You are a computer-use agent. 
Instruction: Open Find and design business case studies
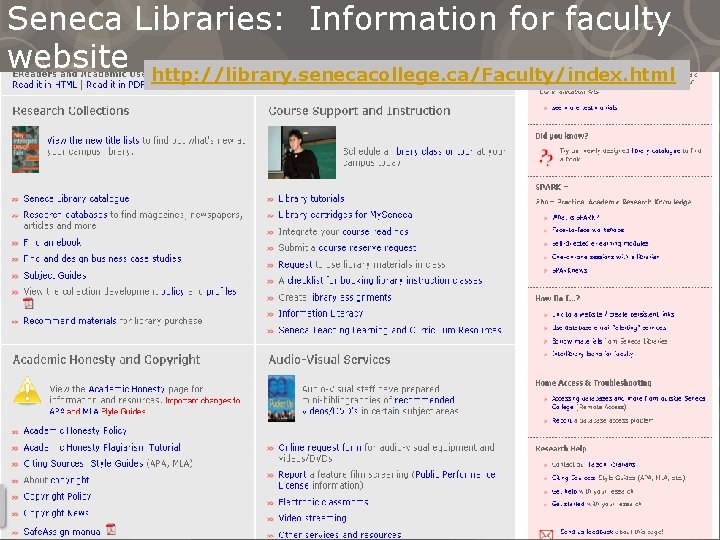coord(102,259)
